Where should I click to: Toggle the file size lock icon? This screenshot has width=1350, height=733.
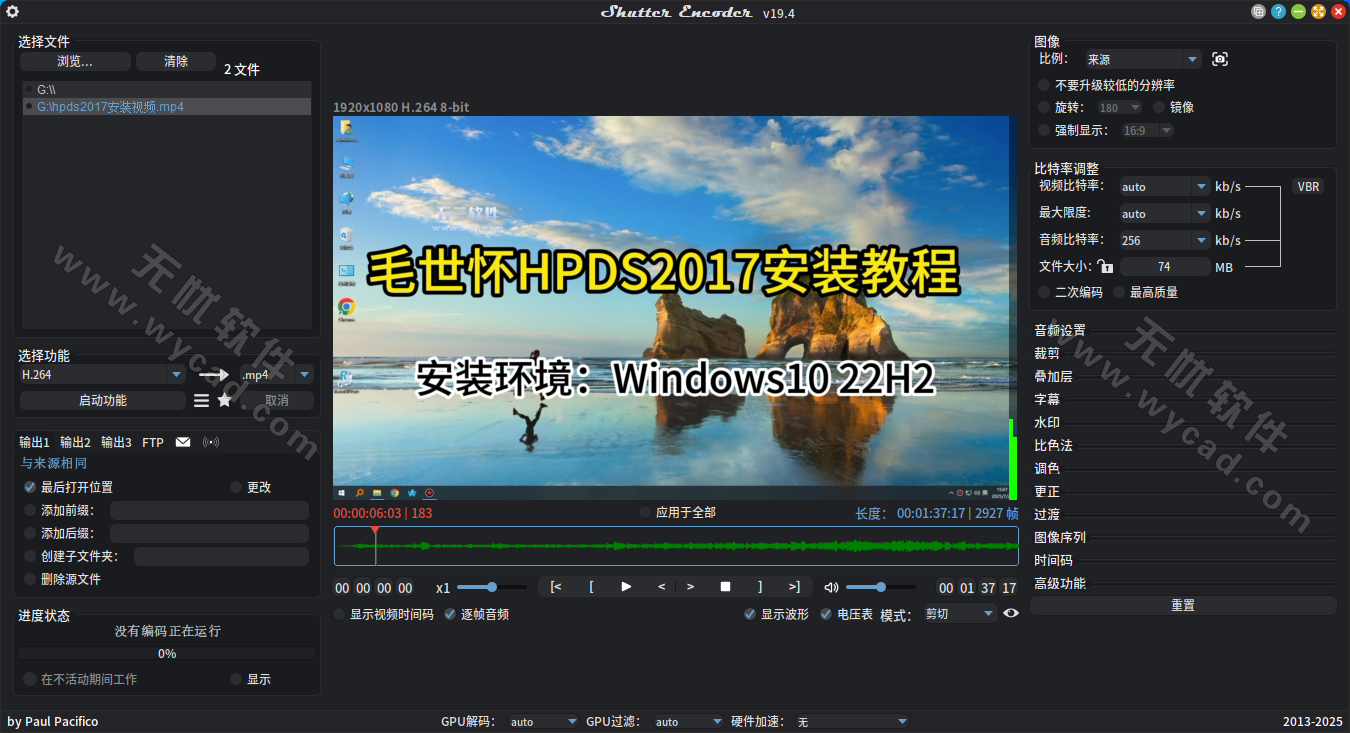(x=1105, y=267)
